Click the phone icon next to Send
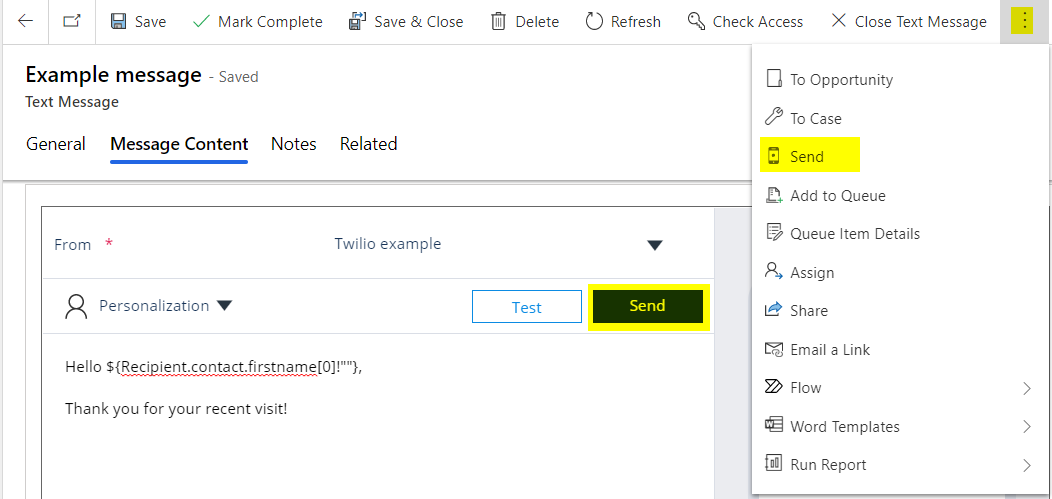Screen dimensions: 1052x499 point(774,156)
